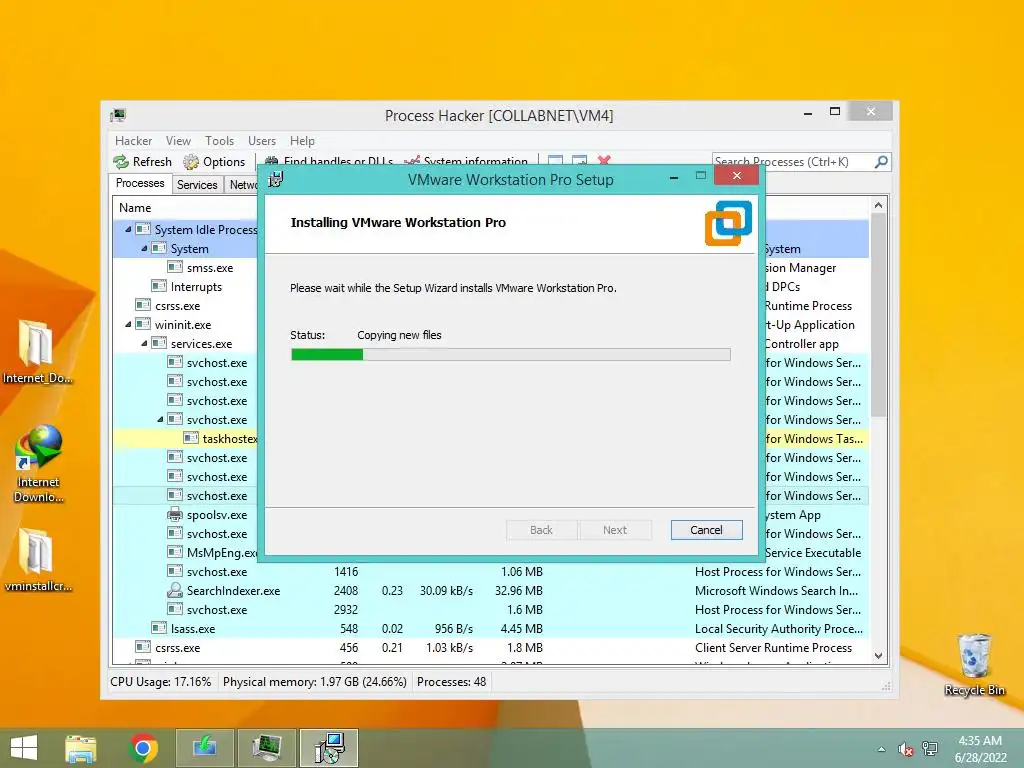Click Find handles or DLLs toolbar item
Screen dimensions: 1024x768
(x=329, y=161)
